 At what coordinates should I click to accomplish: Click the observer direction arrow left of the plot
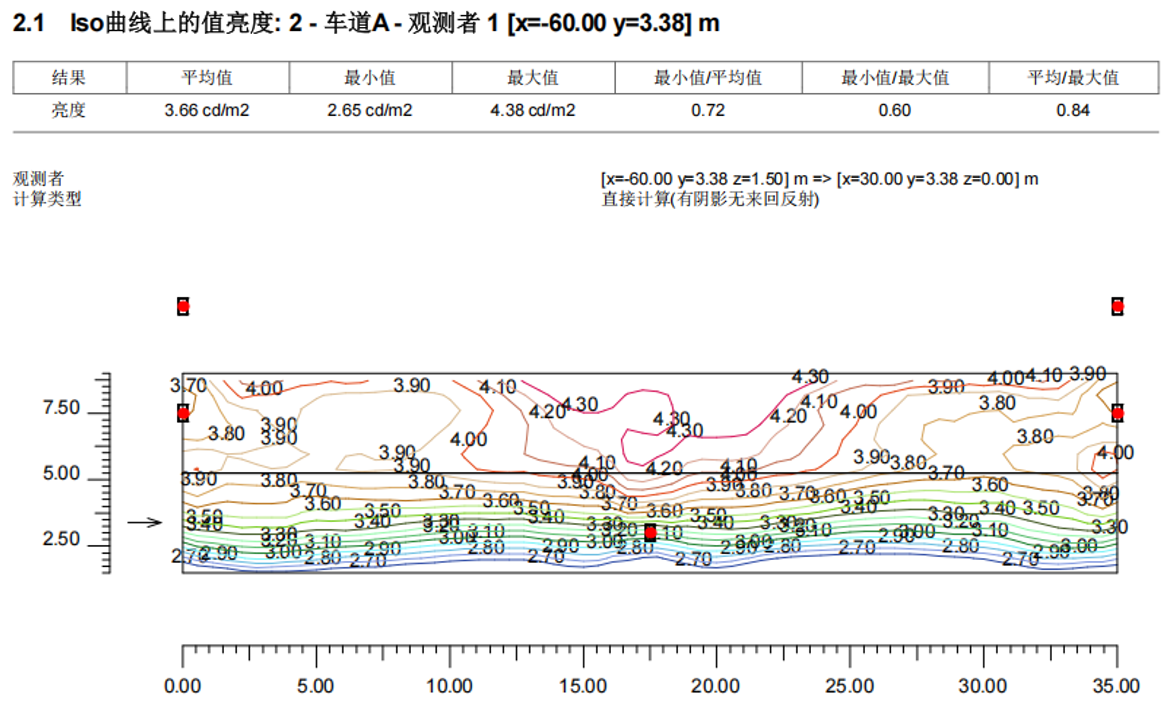[x=145, y=521]
